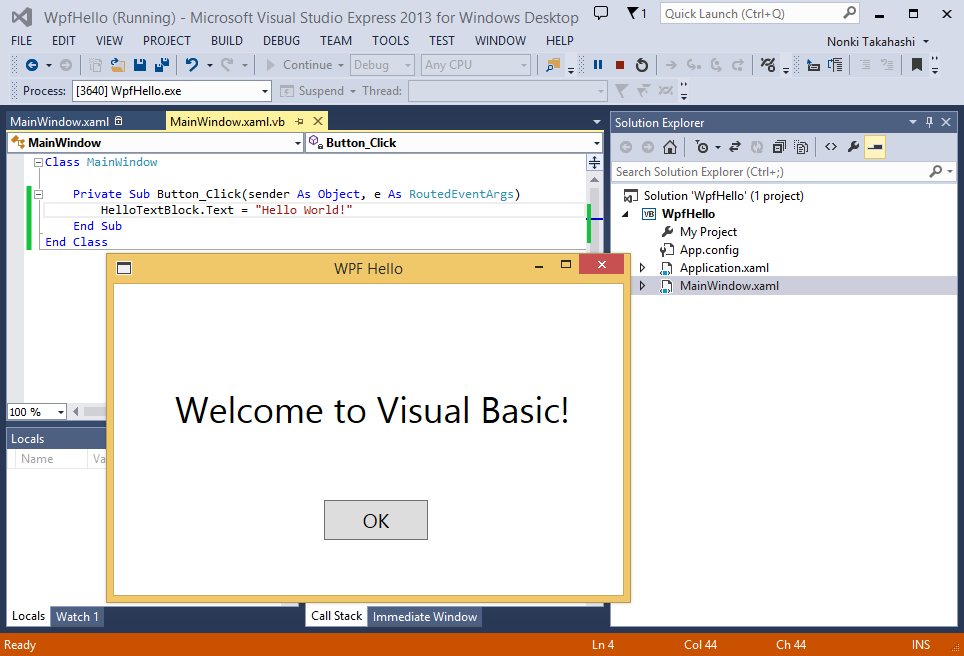Viewport: 964px width, 656px height.
Task: Click the Show Threads in Source icon
Action: [768, 65]
